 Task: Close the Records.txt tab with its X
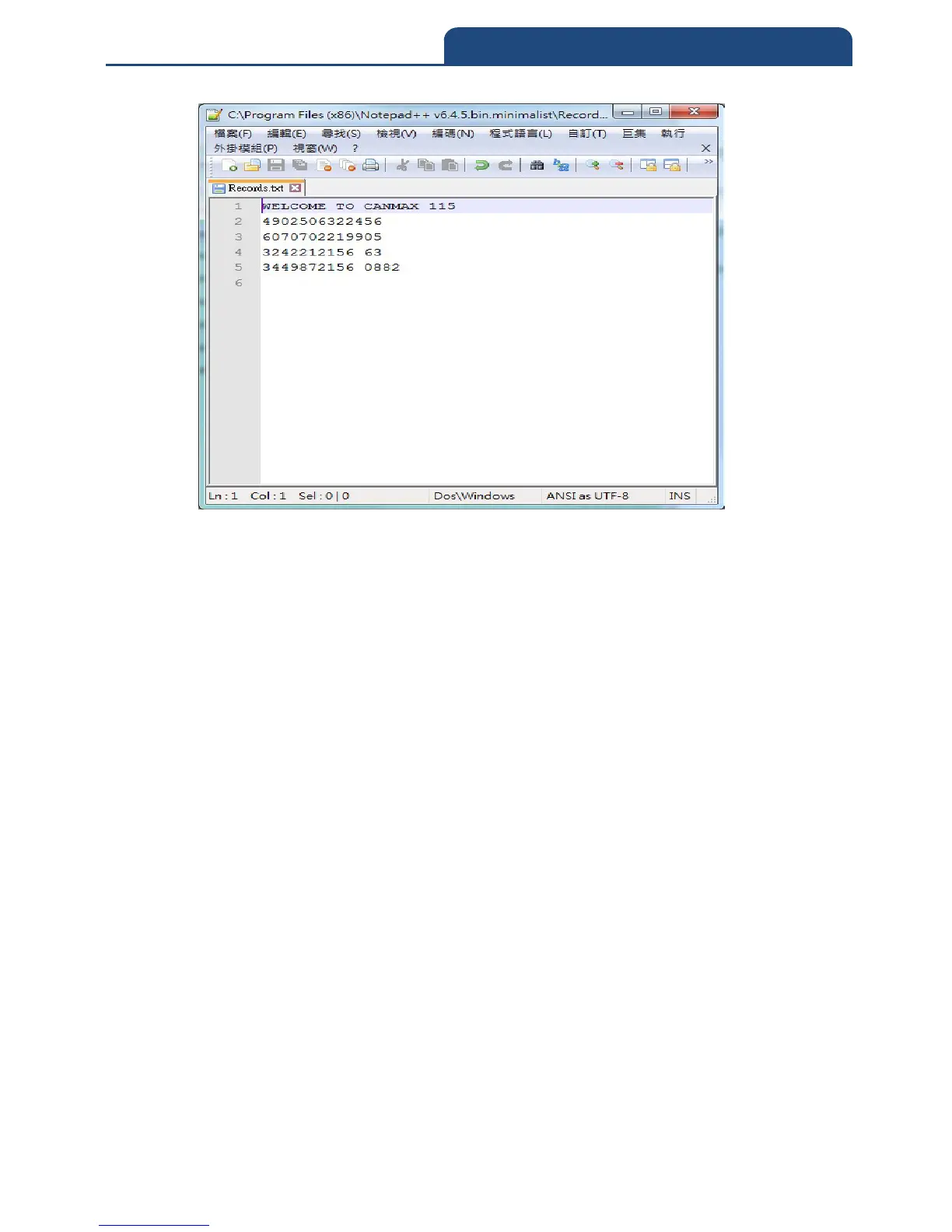tap(295, 187)
